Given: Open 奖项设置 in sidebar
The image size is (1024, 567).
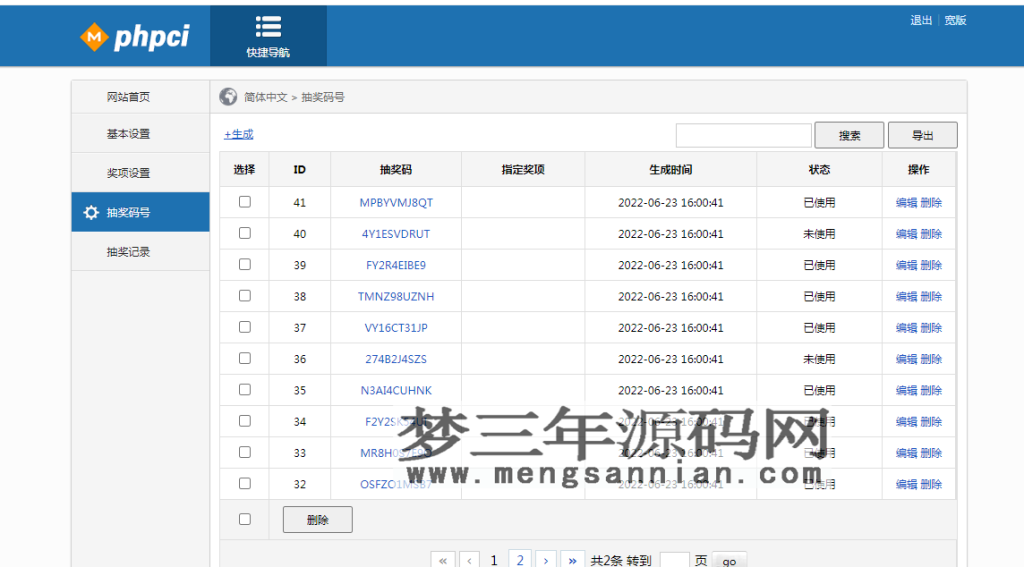Looking at the screenshot, I should [x=140, y=173].
